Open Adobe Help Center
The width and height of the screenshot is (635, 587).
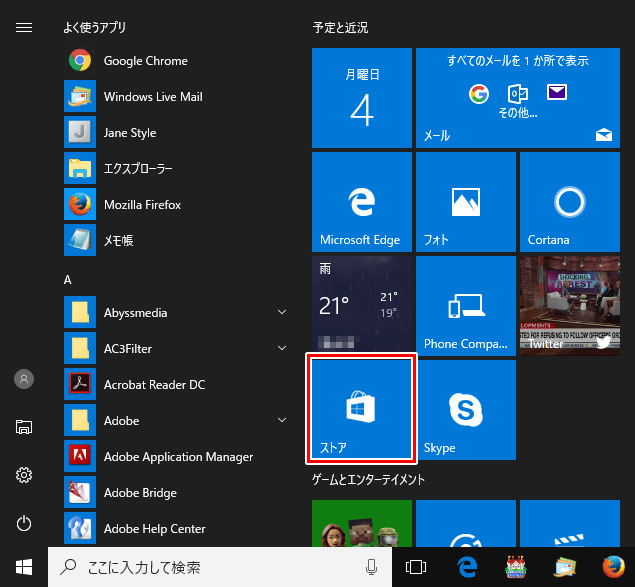(177, 528)
